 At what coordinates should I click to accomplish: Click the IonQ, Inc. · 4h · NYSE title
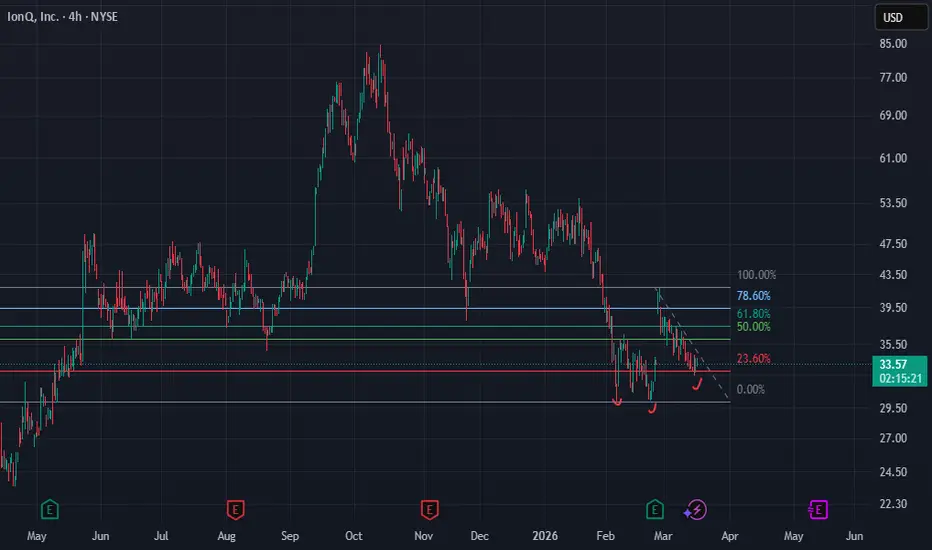pos(62,17)
